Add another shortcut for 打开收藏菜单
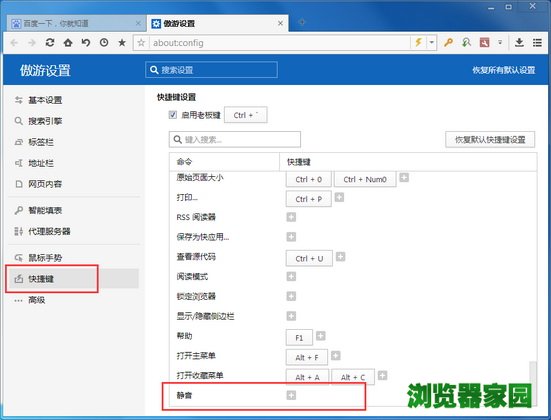Viewport: 551px width, 420px height. pos(382,375)
